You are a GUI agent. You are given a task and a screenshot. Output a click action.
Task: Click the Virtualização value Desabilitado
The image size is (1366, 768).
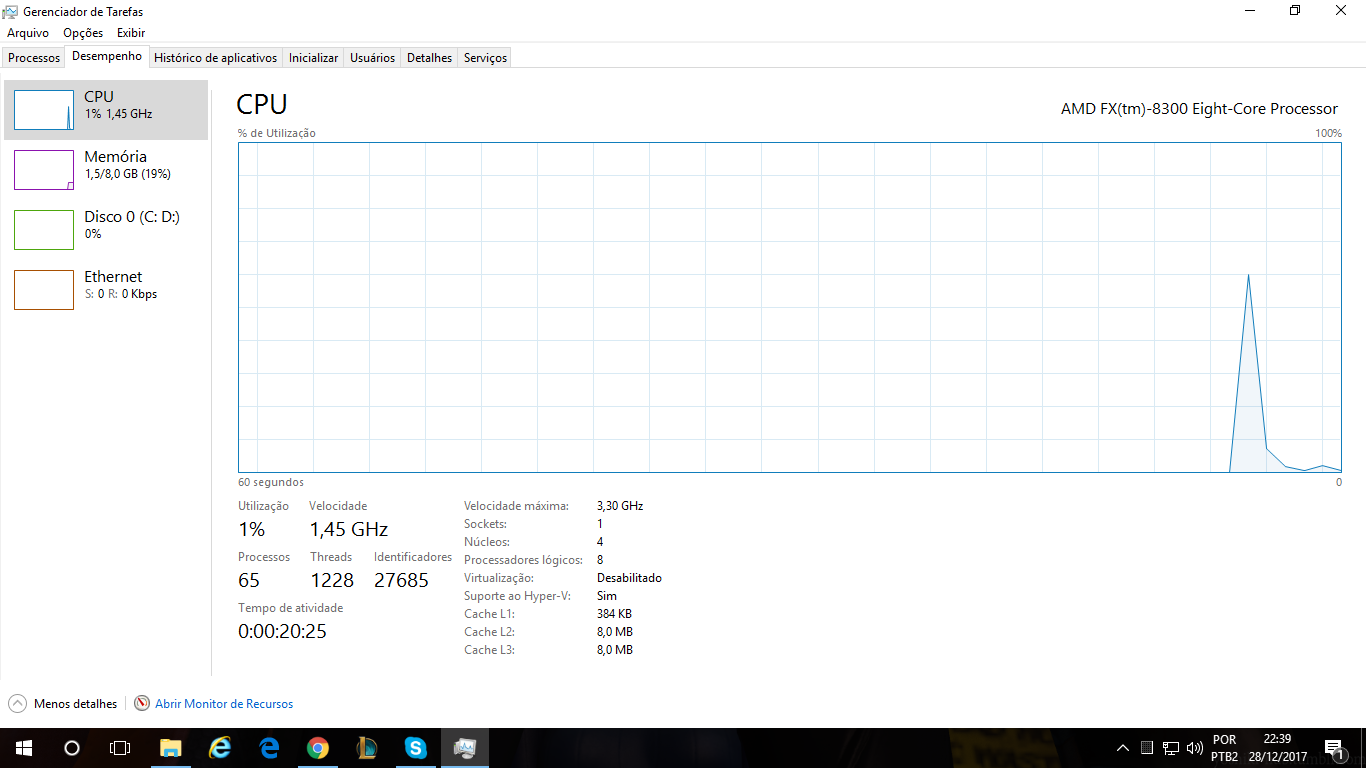click(x=629, y=578)
